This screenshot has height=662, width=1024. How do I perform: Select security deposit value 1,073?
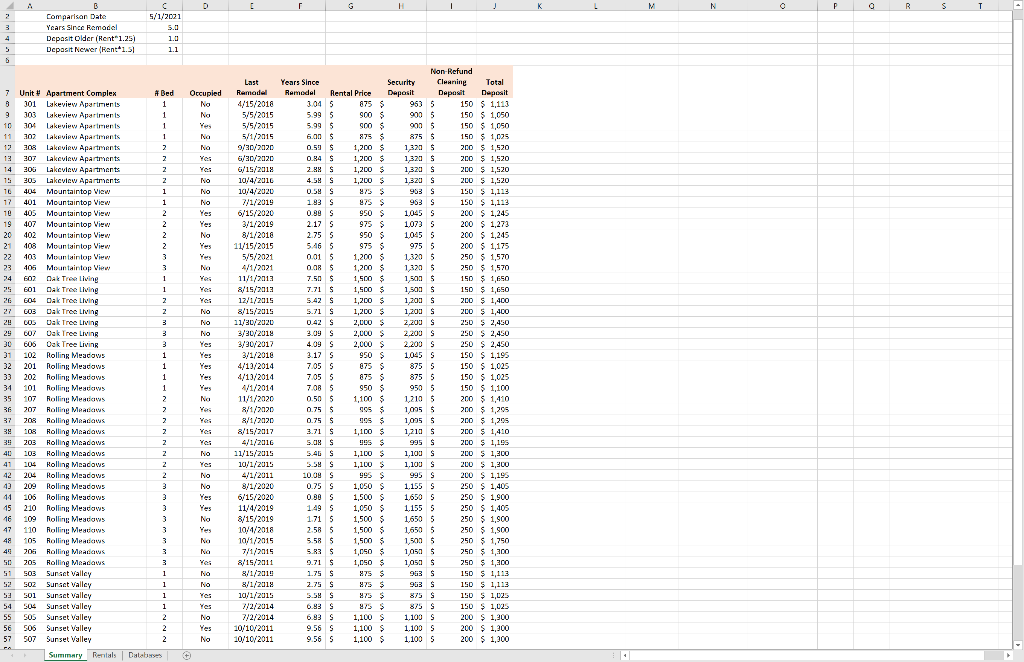tap(401, 224)
